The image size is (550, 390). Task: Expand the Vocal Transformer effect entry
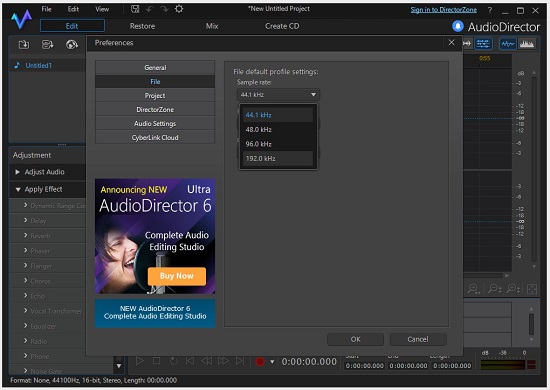pyautogui.click(x=26, y=311)
